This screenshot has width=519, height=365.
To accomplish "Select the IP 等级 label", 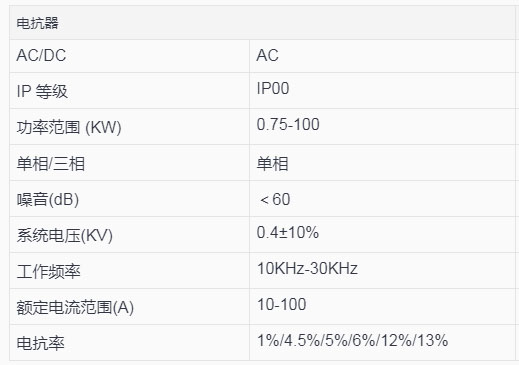I will click(x=42, y=91).
